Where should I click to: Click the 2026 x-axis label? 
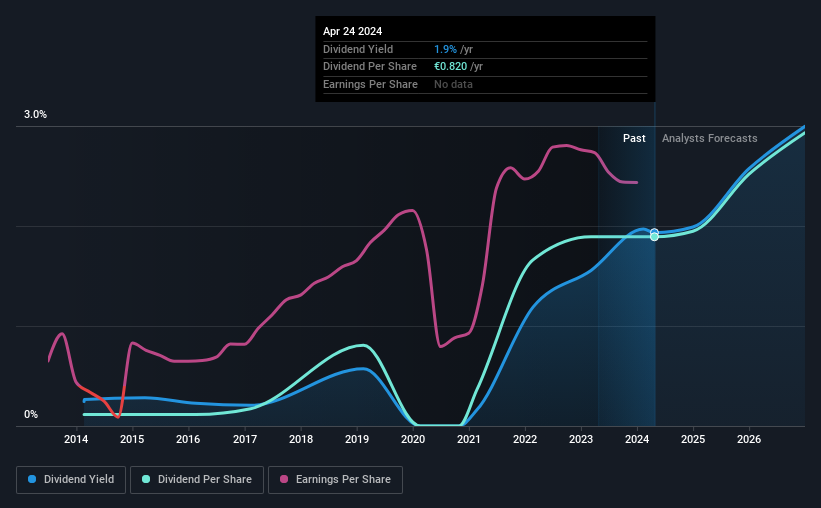[x=749, y=439]
